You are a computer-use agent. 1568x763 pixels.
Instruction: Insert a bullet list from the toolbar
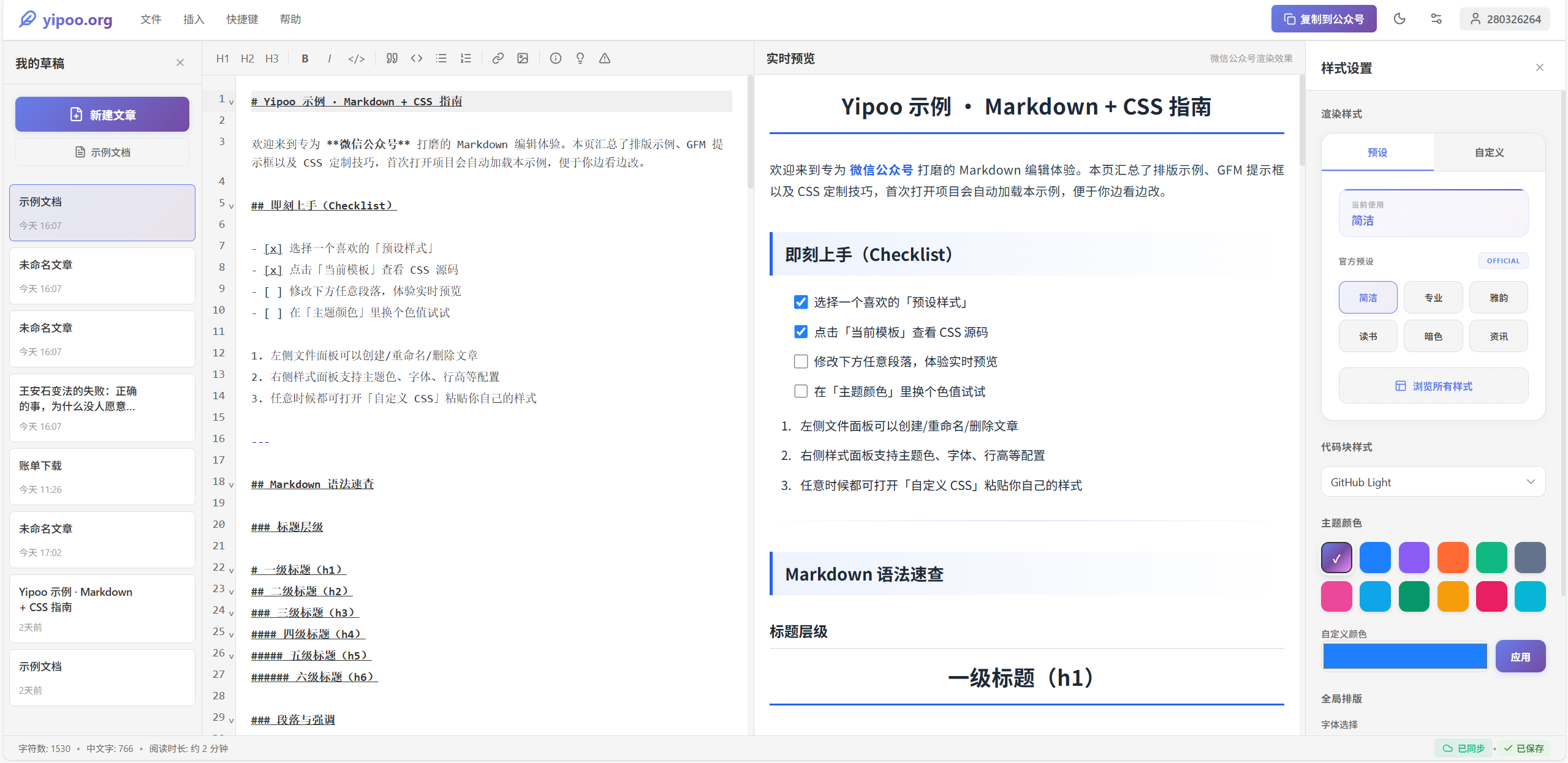click(441, 58)
